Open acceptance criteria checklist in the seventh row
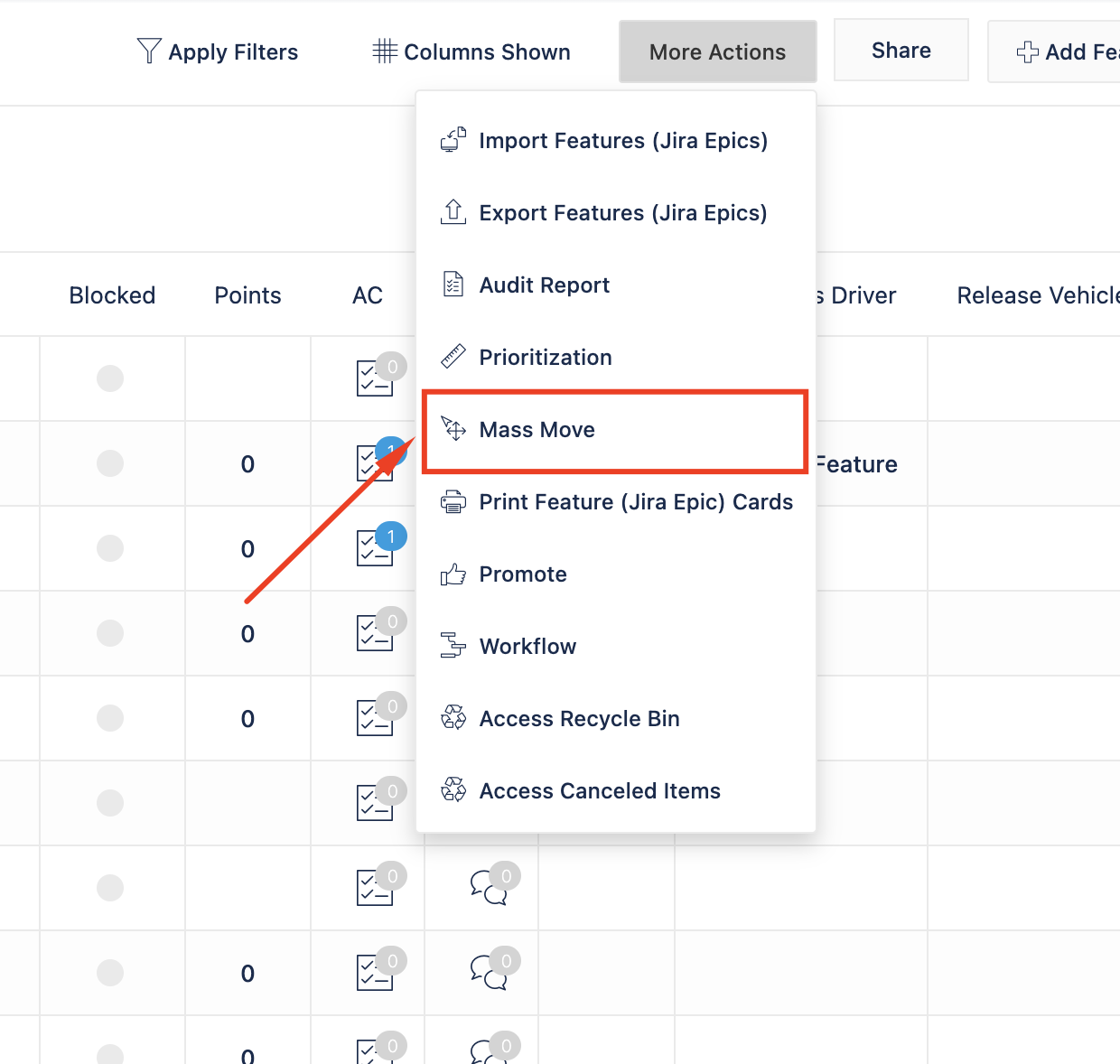 (374, 888)
